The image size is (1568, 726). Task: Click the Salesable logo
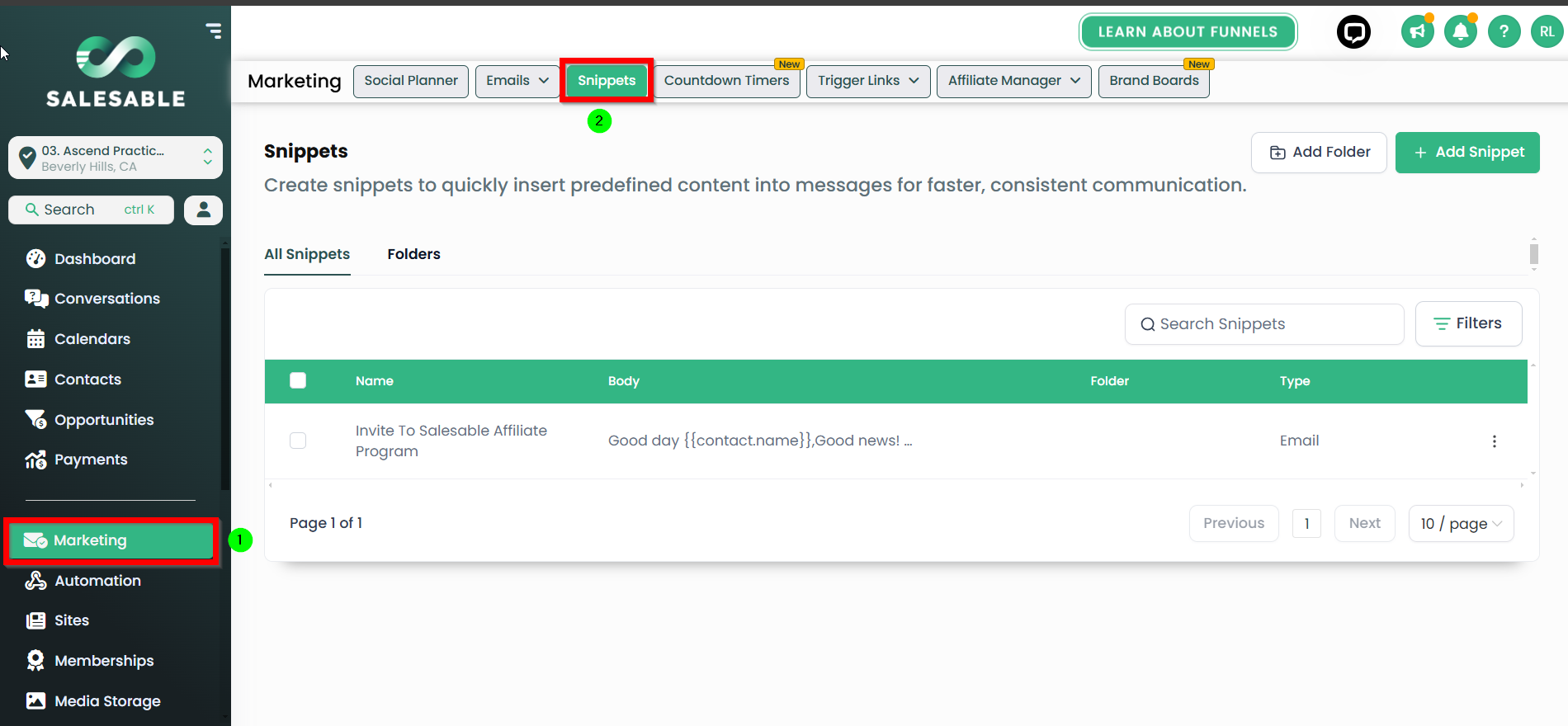(116, 73)
